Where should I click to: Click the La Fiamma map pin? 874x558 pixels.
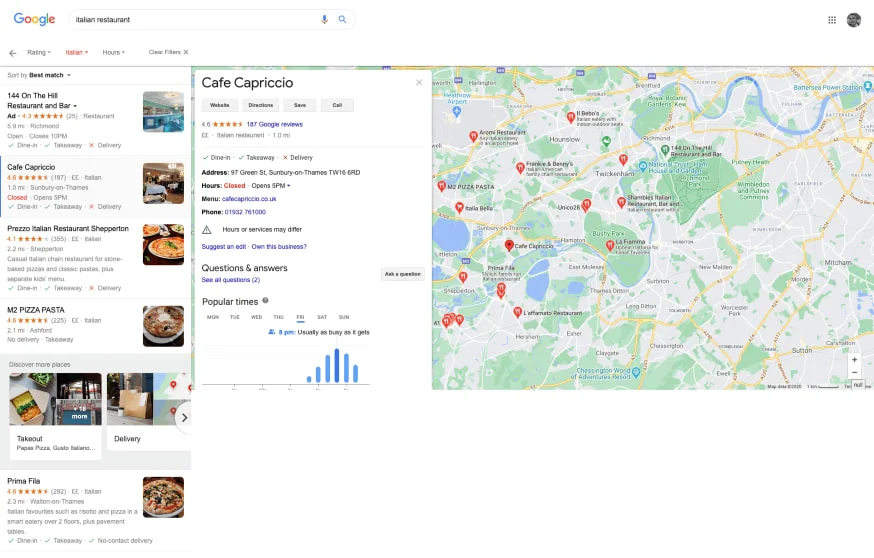(x=610, y=245)
